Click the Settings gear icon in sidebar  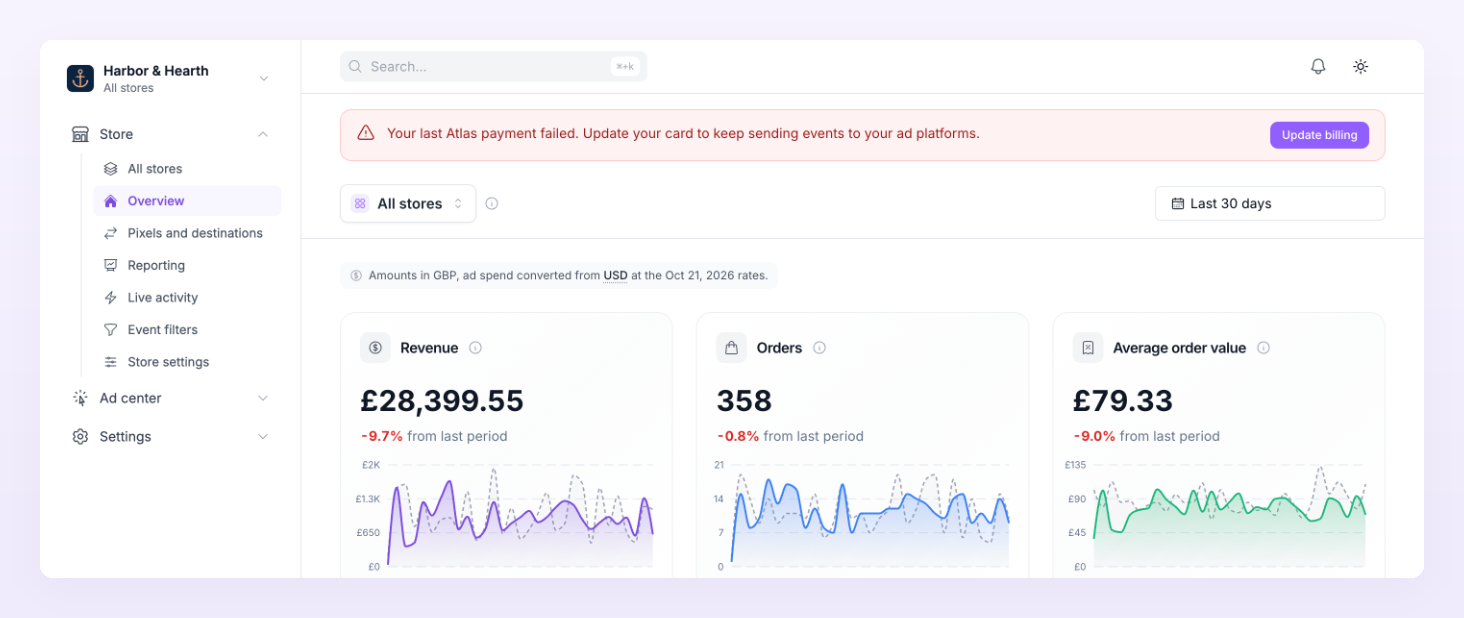[80, 437]
